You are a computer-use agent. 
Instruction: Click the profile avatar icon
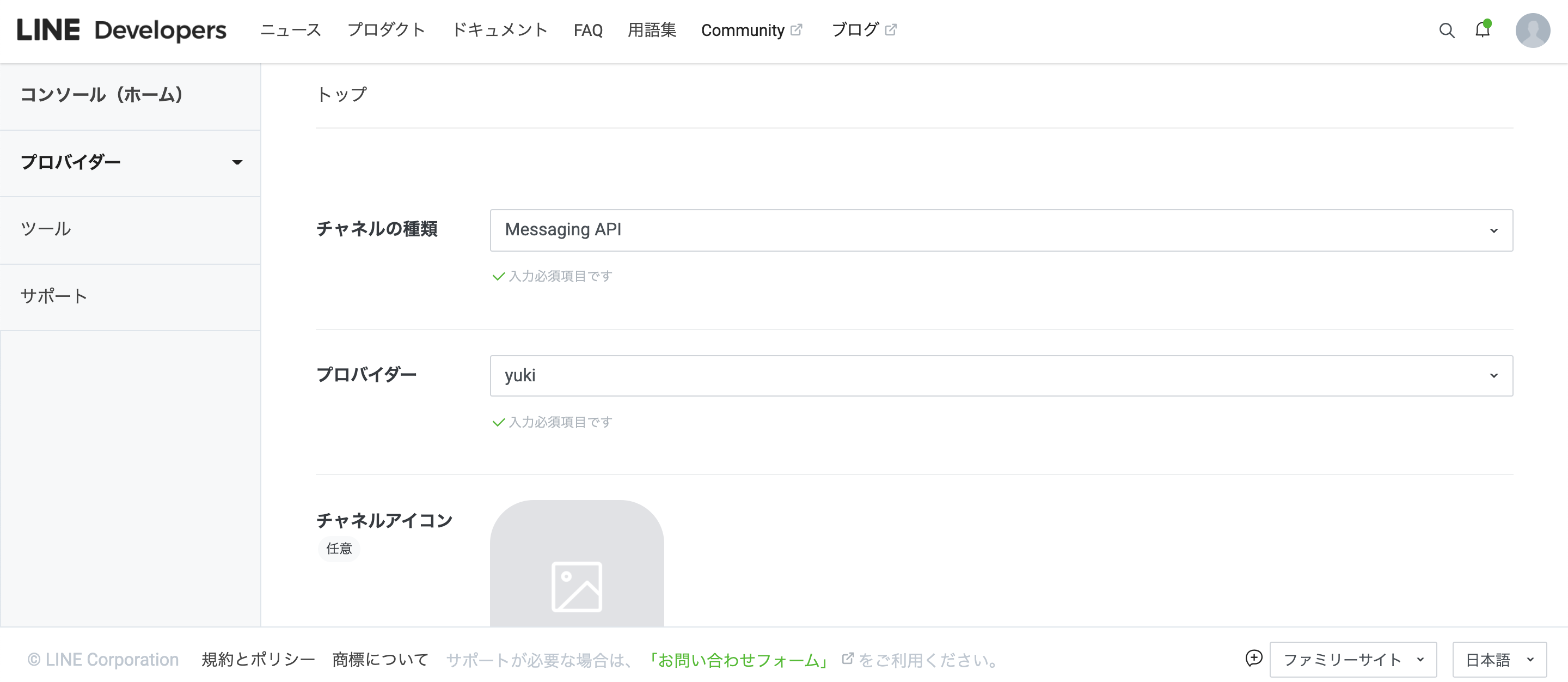[1533, 31]
